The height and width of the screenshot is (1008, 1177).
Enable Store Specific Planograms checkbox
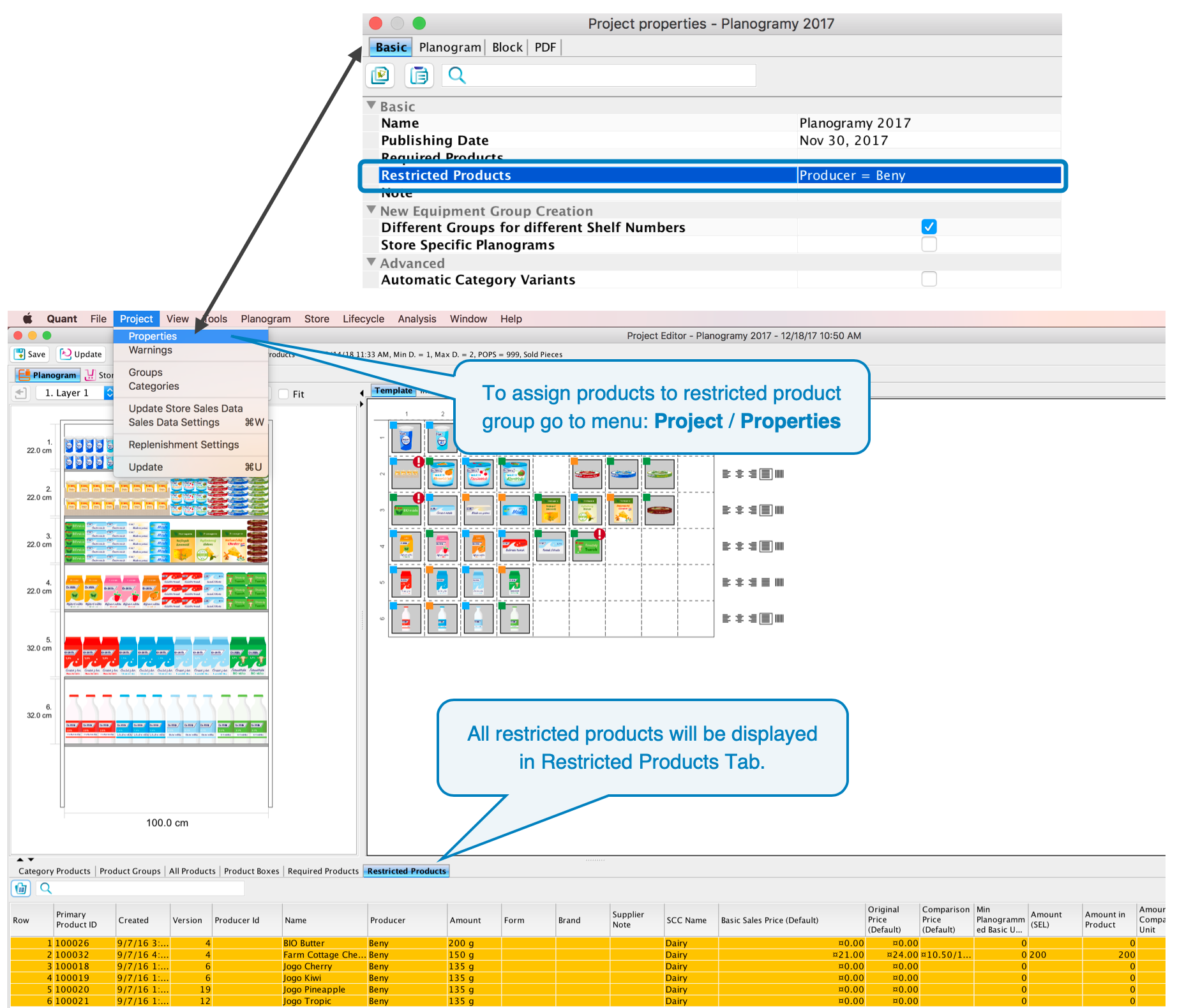[929, 244]
